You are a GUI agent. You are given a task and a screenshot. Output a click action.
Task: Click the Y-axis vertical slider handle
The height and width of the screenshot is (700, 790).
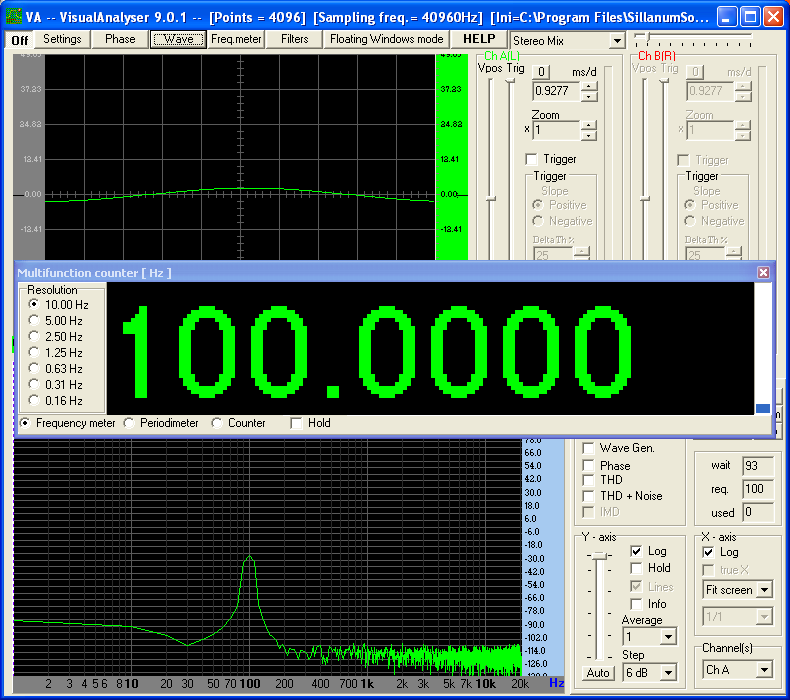pyautogui.click(x=598, y=555)
